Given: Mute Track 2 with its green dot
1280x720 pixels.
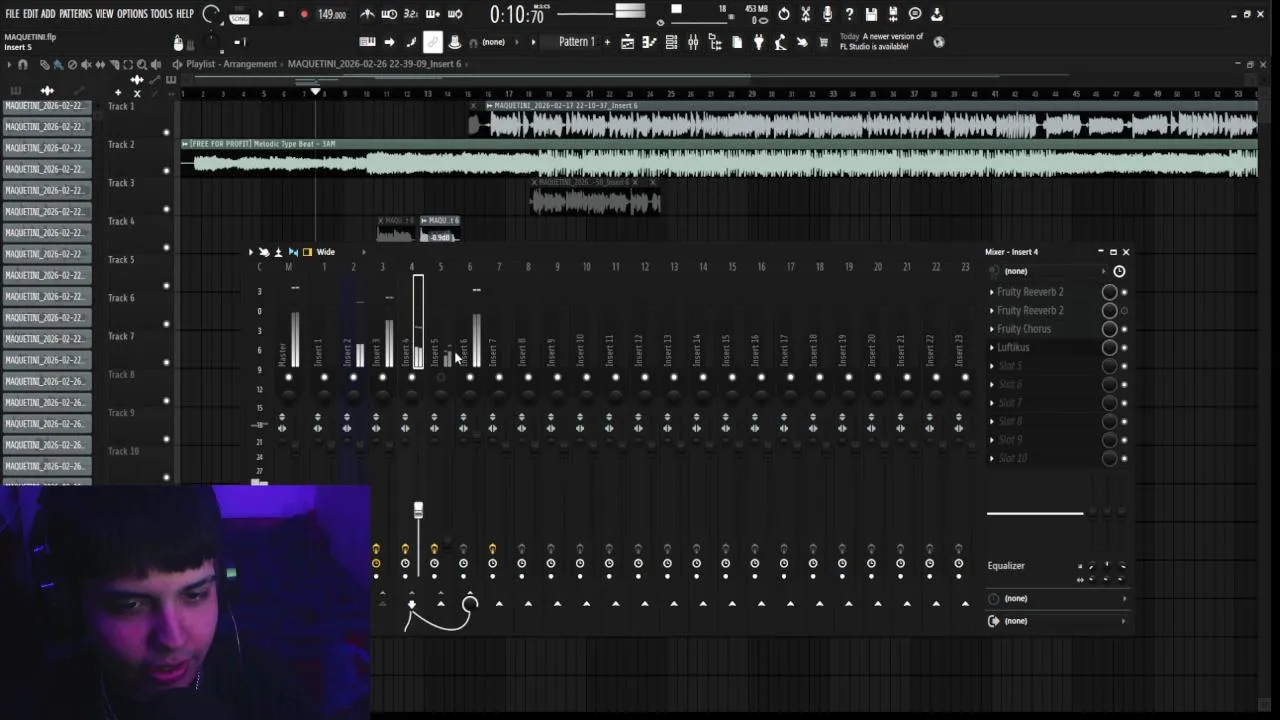Looking at the screenshot, I should coord(166,170).
